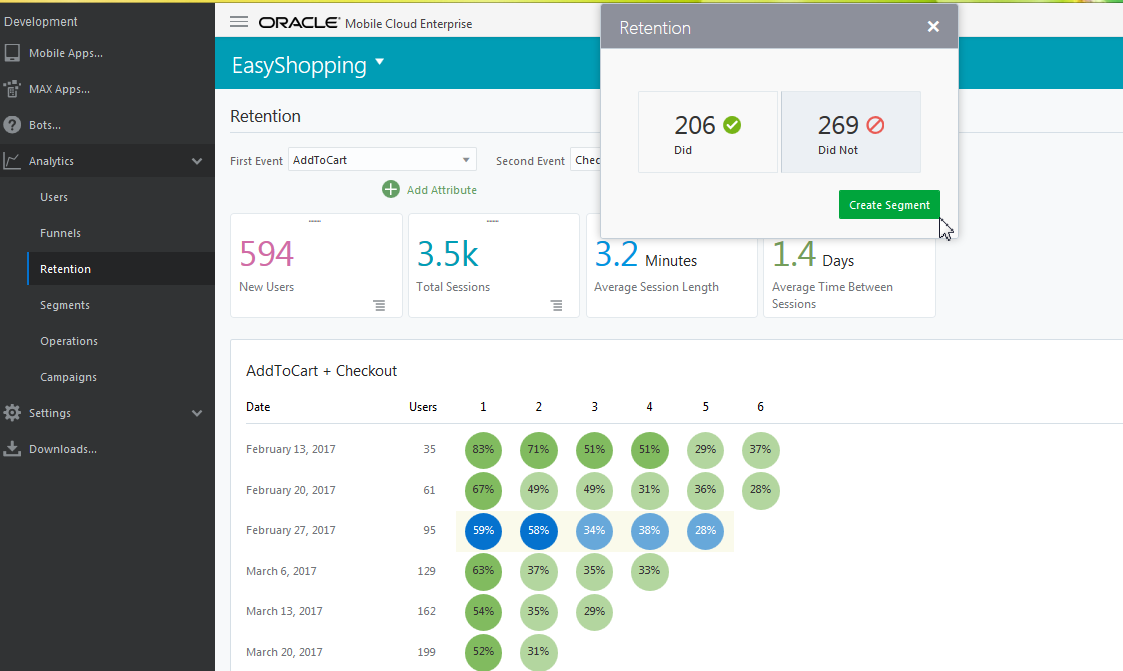The image size is (1123, 671).
Task: Click 54% bubble for March 13
Action: 483,612
